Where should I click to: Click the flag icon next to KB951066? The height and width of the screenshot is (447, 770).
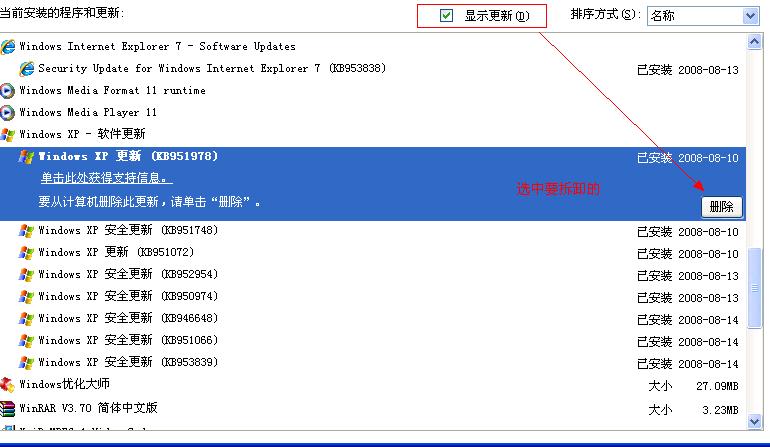(26, 340)
